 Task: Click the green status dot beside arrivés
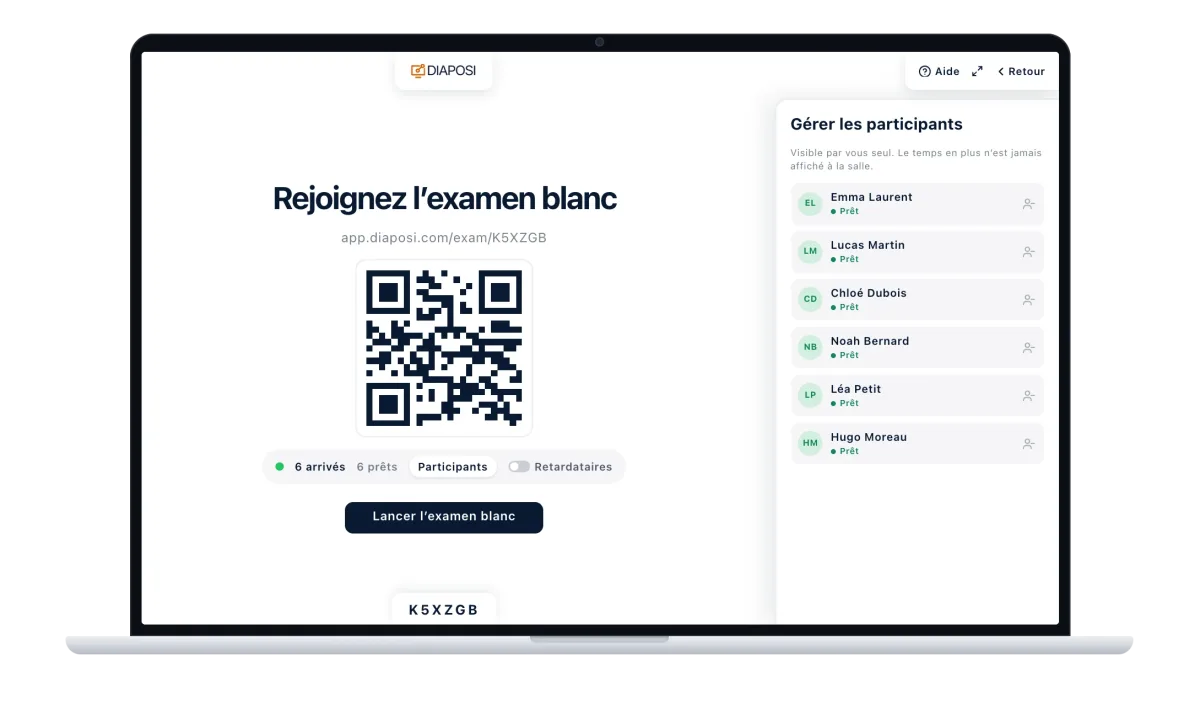point(280,467)
